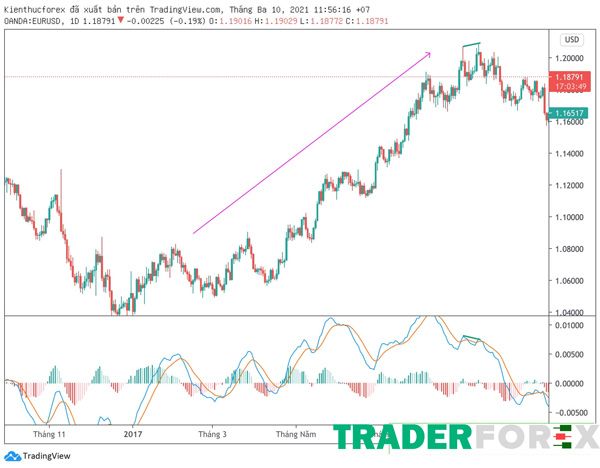Click the 1D timeframe label
This screenshot has height=468, width=600.
(x=75, y=21)
